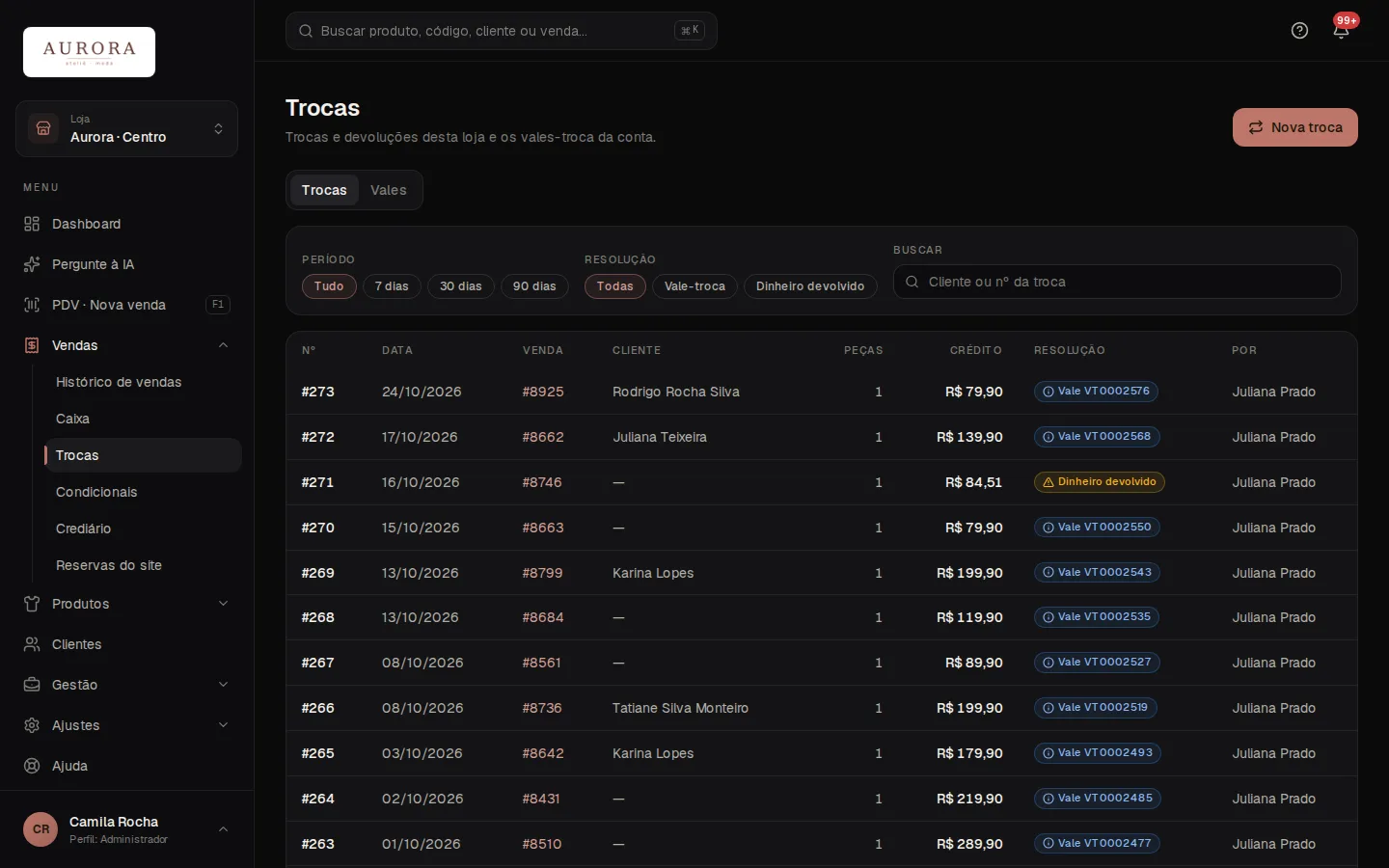This screenshot has width=1389, height=868.
Task: Click the Ajuda lifebuoy icon
Action: tap(32, 766)
